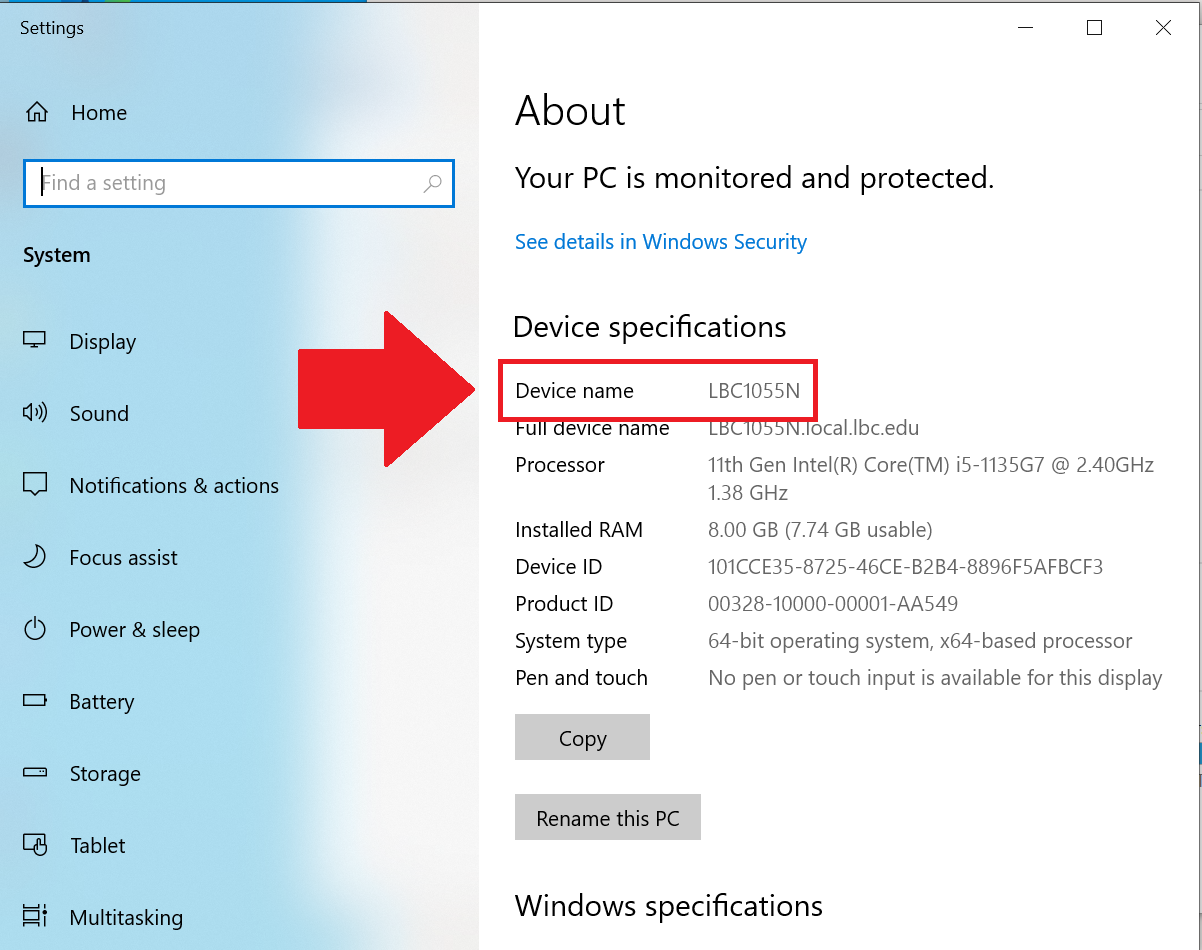Open Tablet settings via the tablet icon
This screenshot has height=950, width=1202.
pos(34,845)
